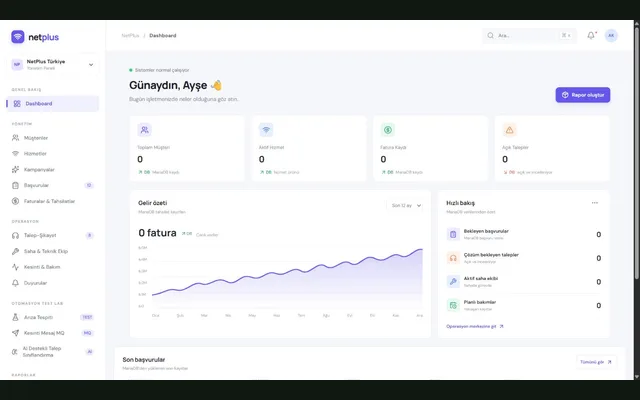Click the Talep-Şikayet headset sidebar icon

tap(16, 236)
